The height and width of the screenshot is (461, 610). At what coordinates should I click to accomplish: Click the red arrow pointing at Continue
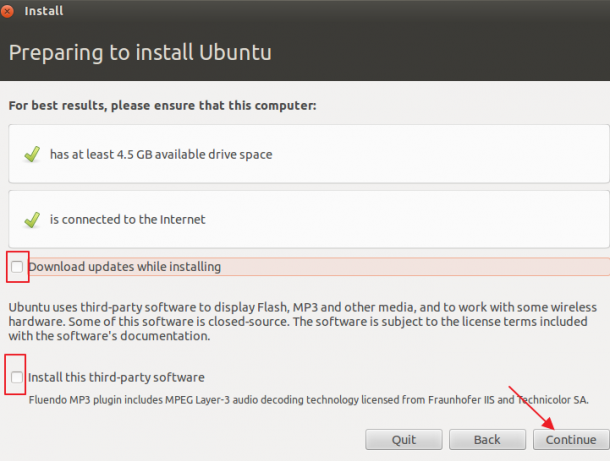tap(531, 407)
